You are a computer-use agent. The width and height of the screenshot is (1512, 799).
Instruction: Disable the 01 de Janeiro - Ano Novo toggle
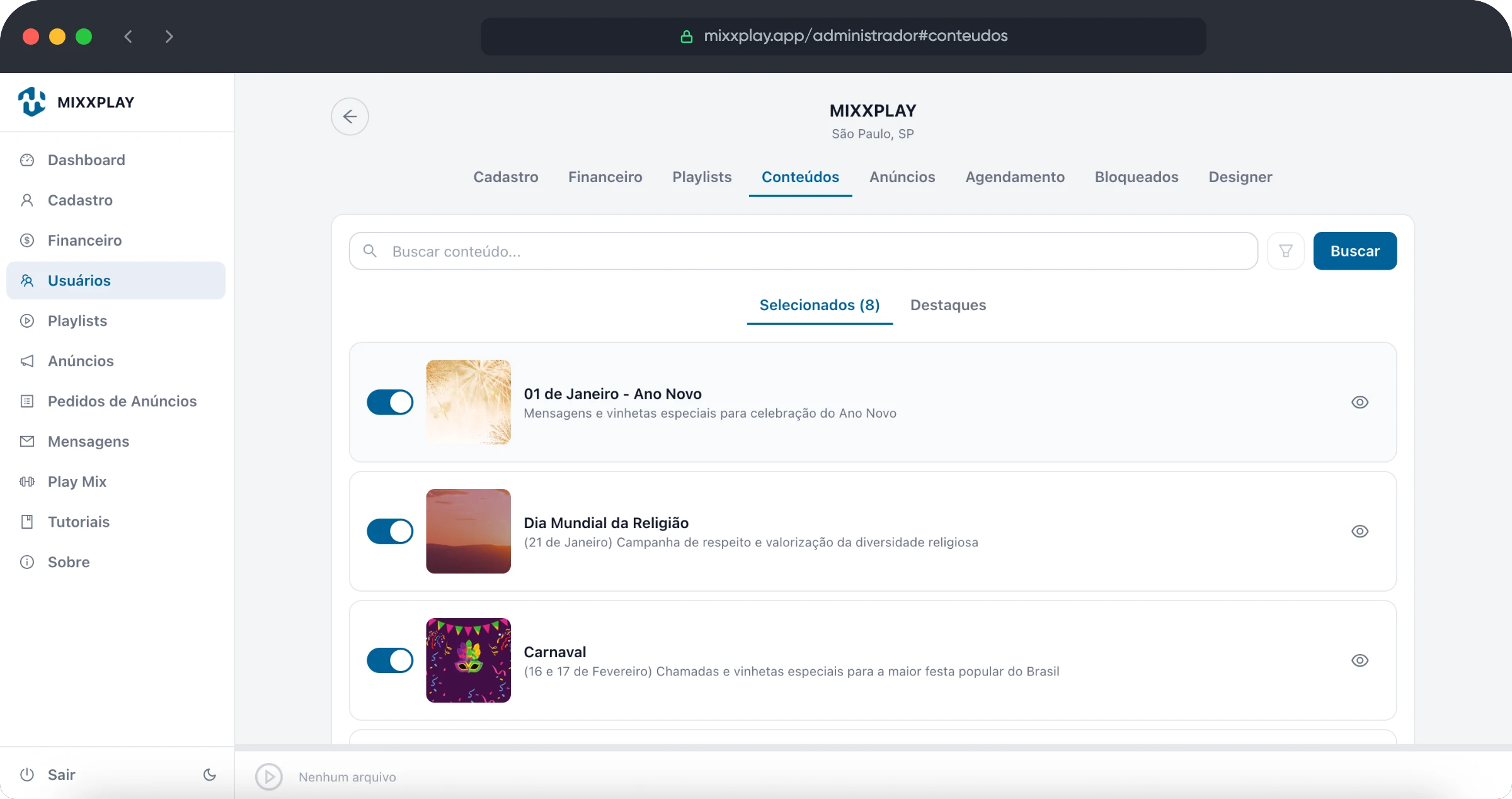point(390,402)
